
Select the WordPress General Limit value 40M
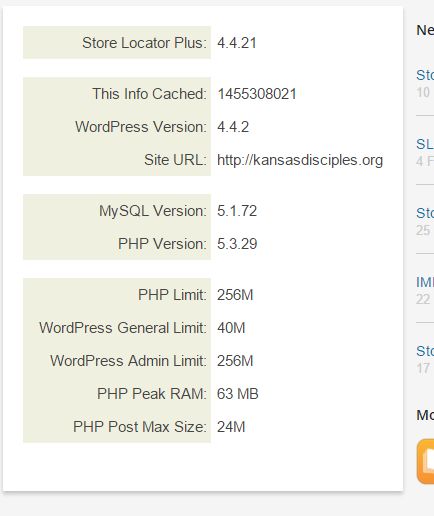(x=231, y=328)
